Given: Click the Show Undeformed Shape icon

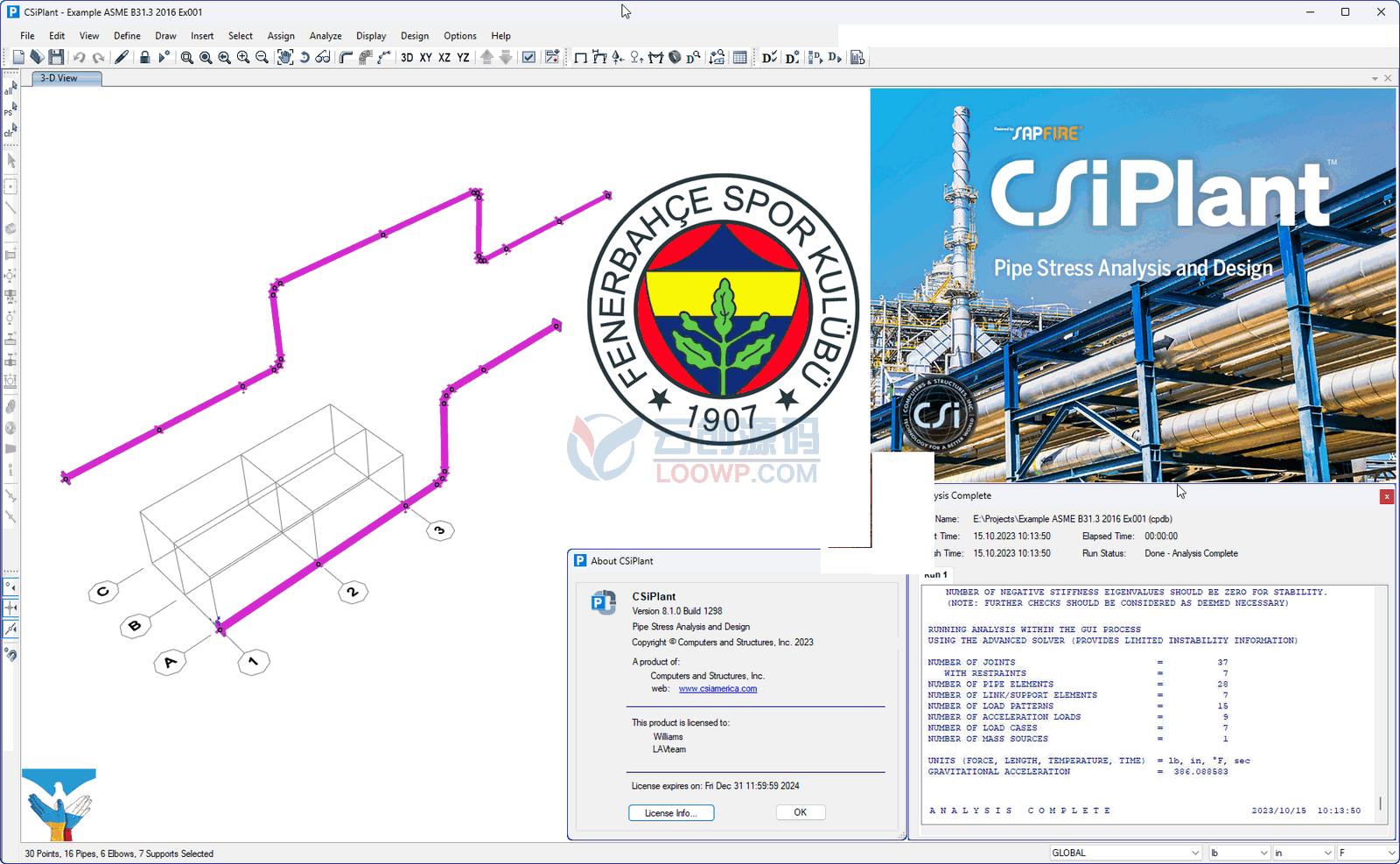Looking at the screenshot, I should pyautogui.click(x=580, y=58).
